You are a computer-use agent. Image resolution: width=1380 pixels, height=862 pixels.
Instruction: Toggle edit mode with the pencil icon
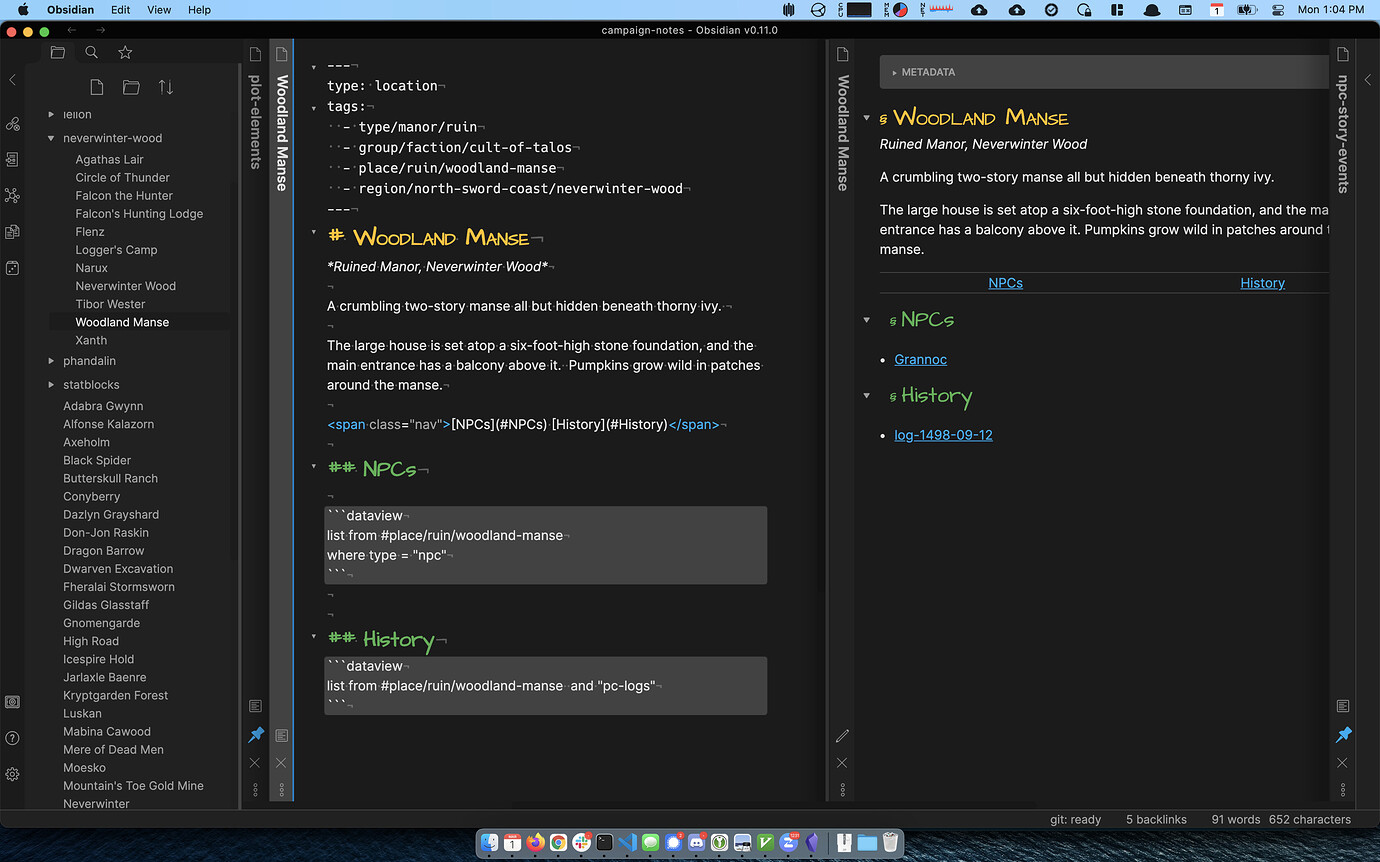coord(843,735)
